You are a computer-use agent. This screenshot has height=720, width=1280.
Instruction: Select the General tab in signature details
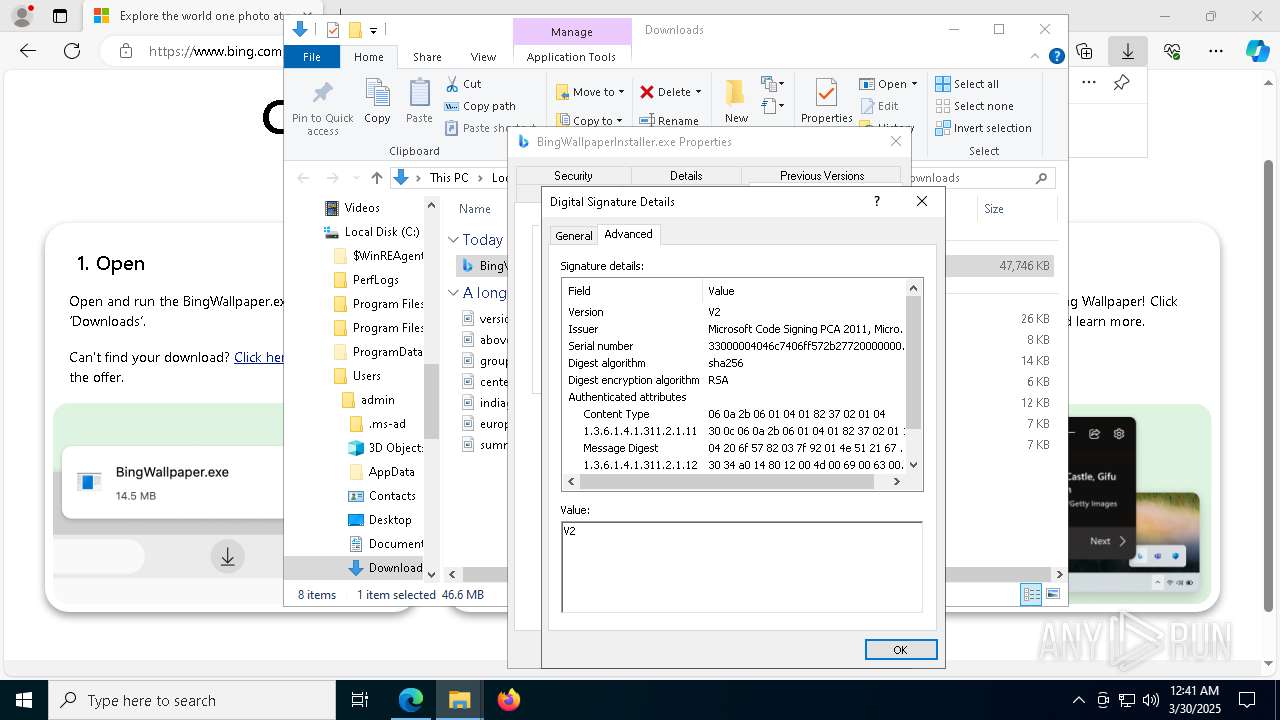[574, 236]
